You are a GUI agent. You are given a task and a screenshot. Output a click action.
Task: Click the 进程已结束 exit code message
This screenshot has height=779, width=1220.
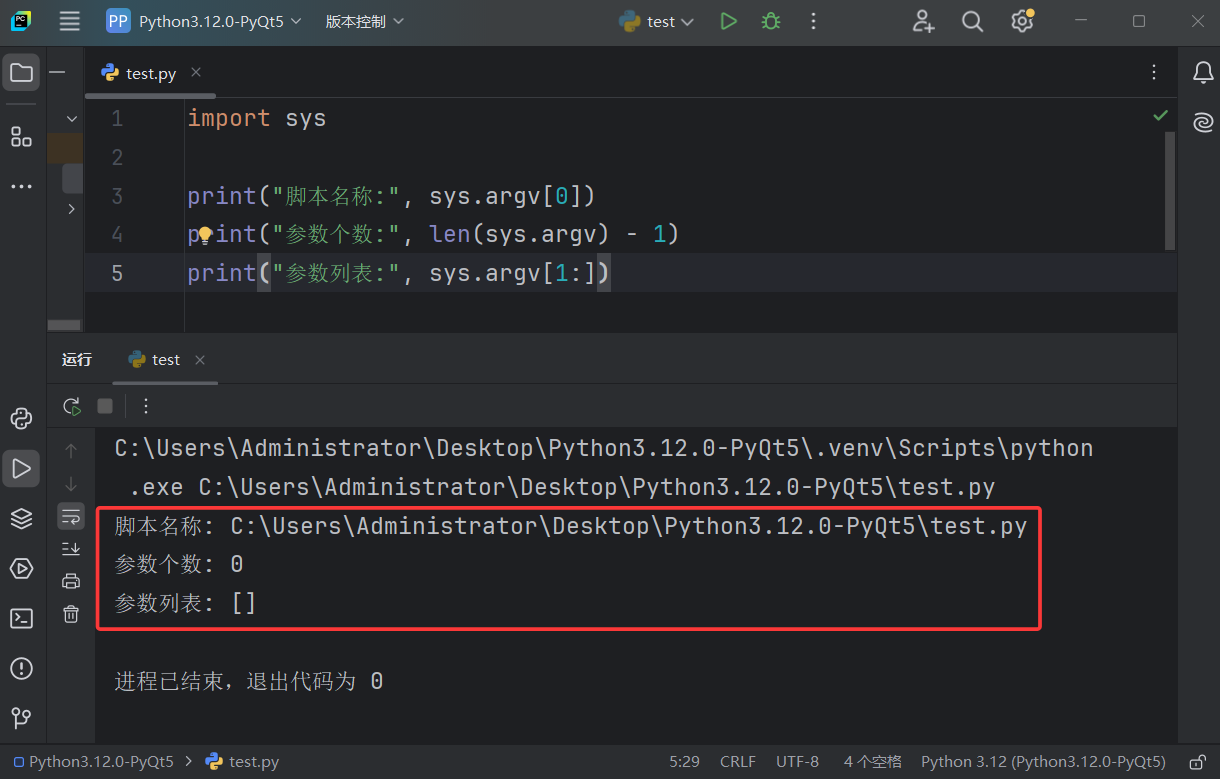[x=249, y=681]
